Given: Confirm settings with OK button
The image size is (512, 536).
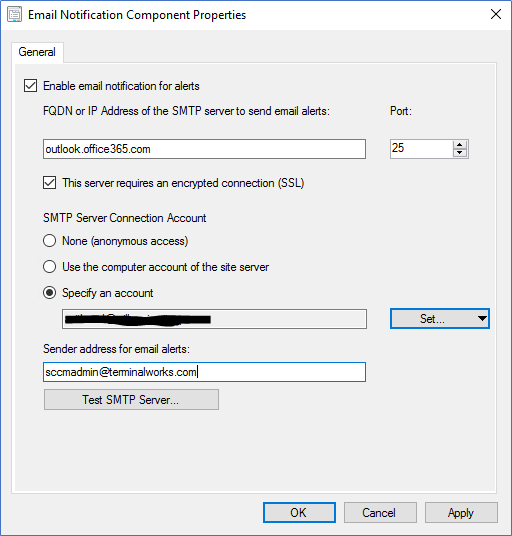Looking at the screenshot, I should click(299, 512).
